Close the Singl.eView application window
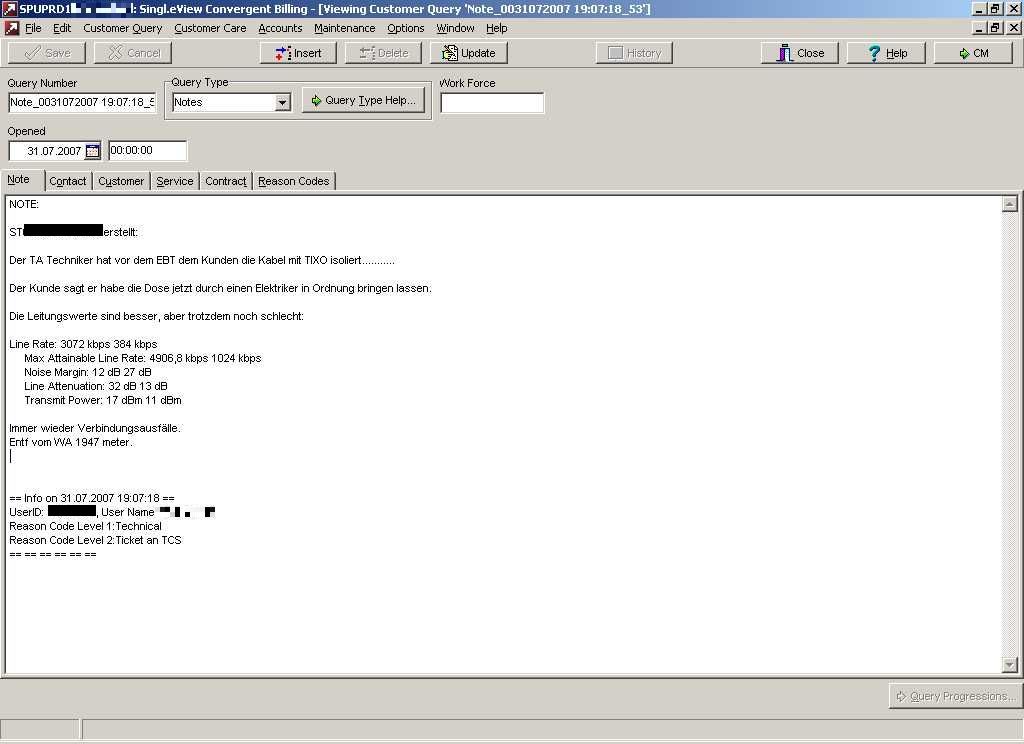 (x=1014, y=8)
